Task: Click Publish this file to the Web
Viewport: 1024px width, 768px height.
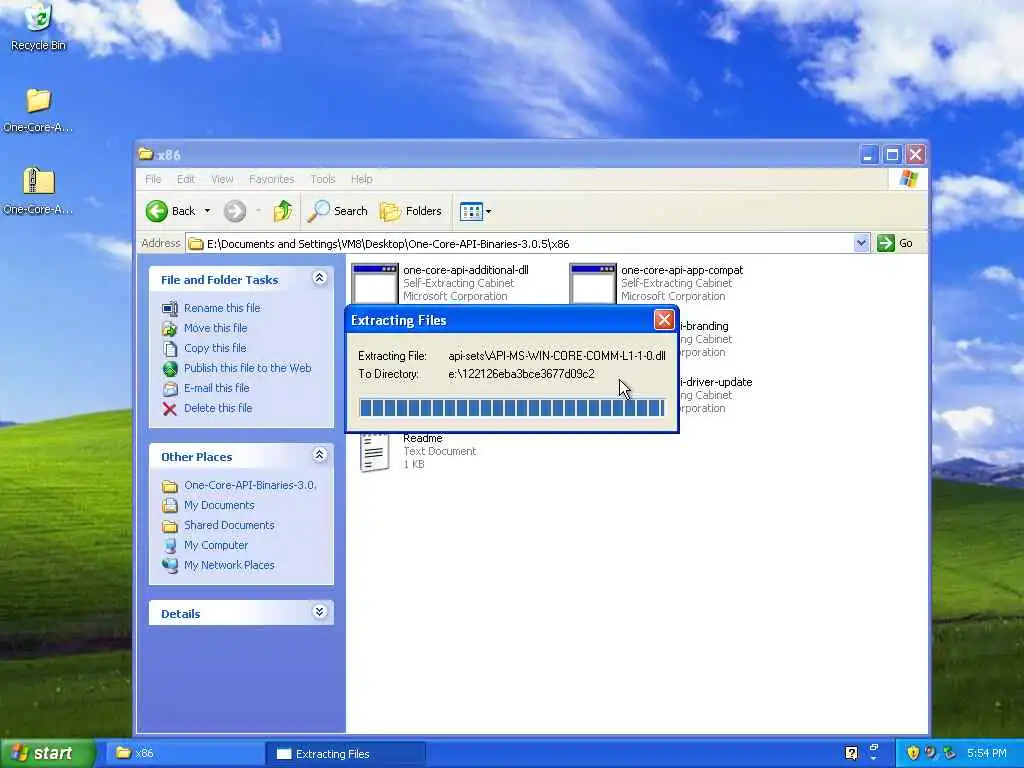Action: click(x=248, y=368)
